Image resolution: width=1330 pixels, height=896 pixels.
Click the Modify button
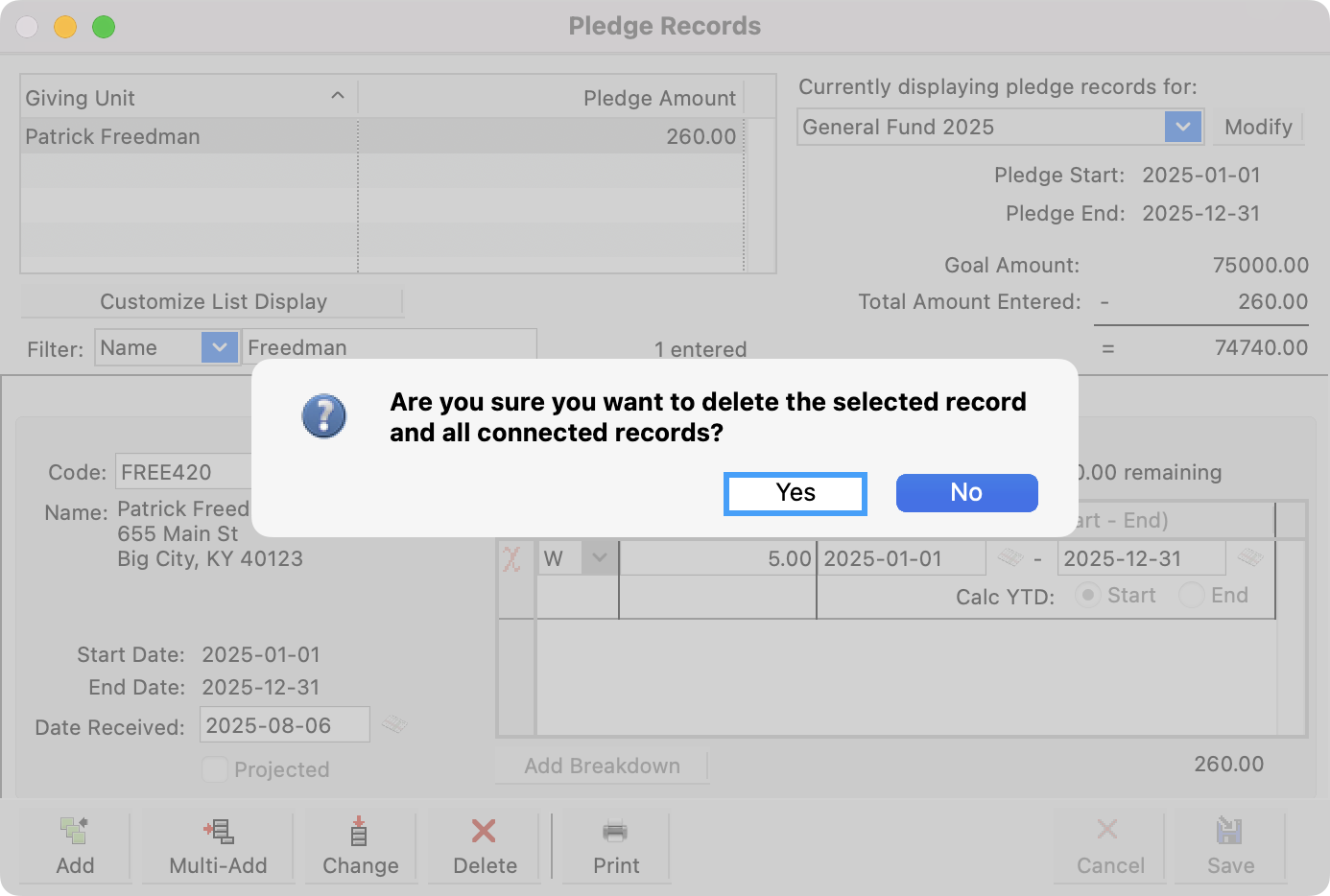(1257, 127)
